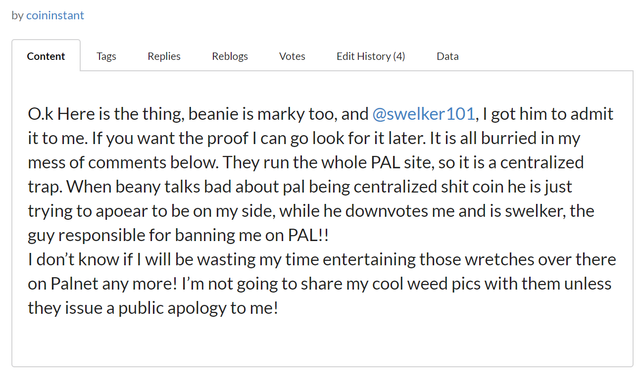Show the Votes tab
This screenshot has width=640, height=392.
[292, 56]
